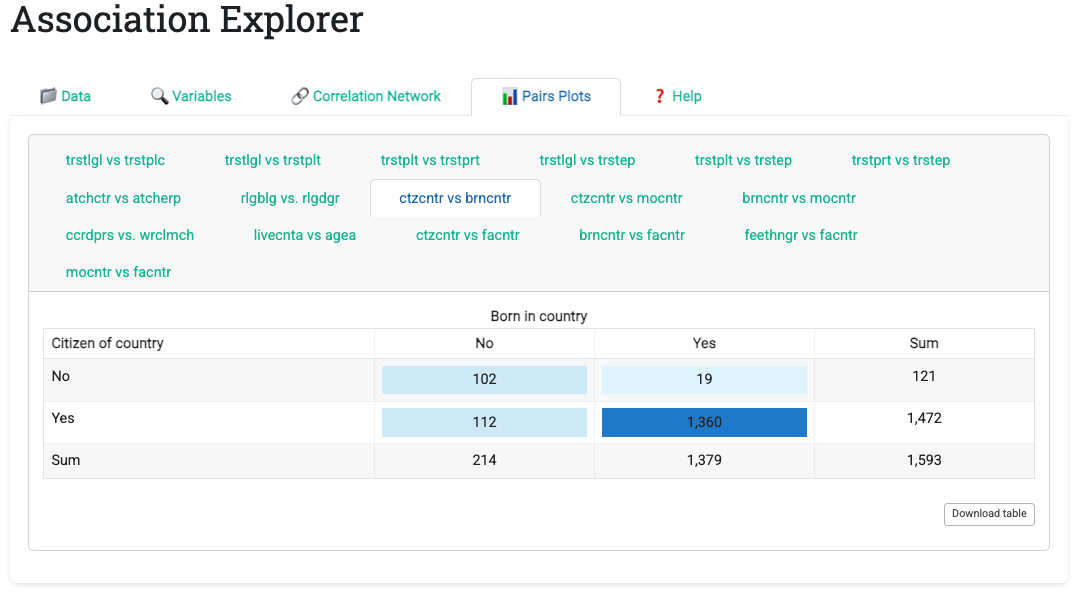Image resolution: width=1078 pixels, height=594 pixels.
Task: Open the trstprt vs trstep pair
Action: click(901, 160)
